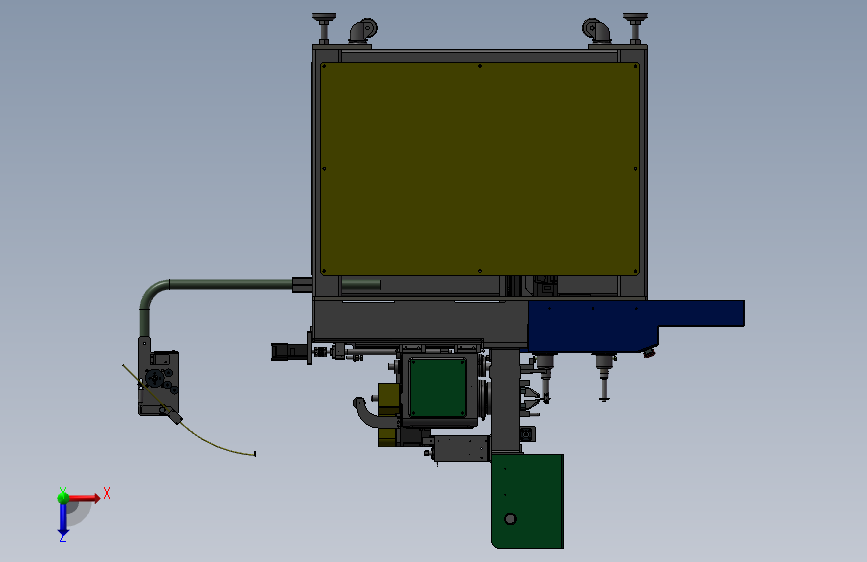Select the top-right leveling foot
867x562 pixels.
coord(635,28)
